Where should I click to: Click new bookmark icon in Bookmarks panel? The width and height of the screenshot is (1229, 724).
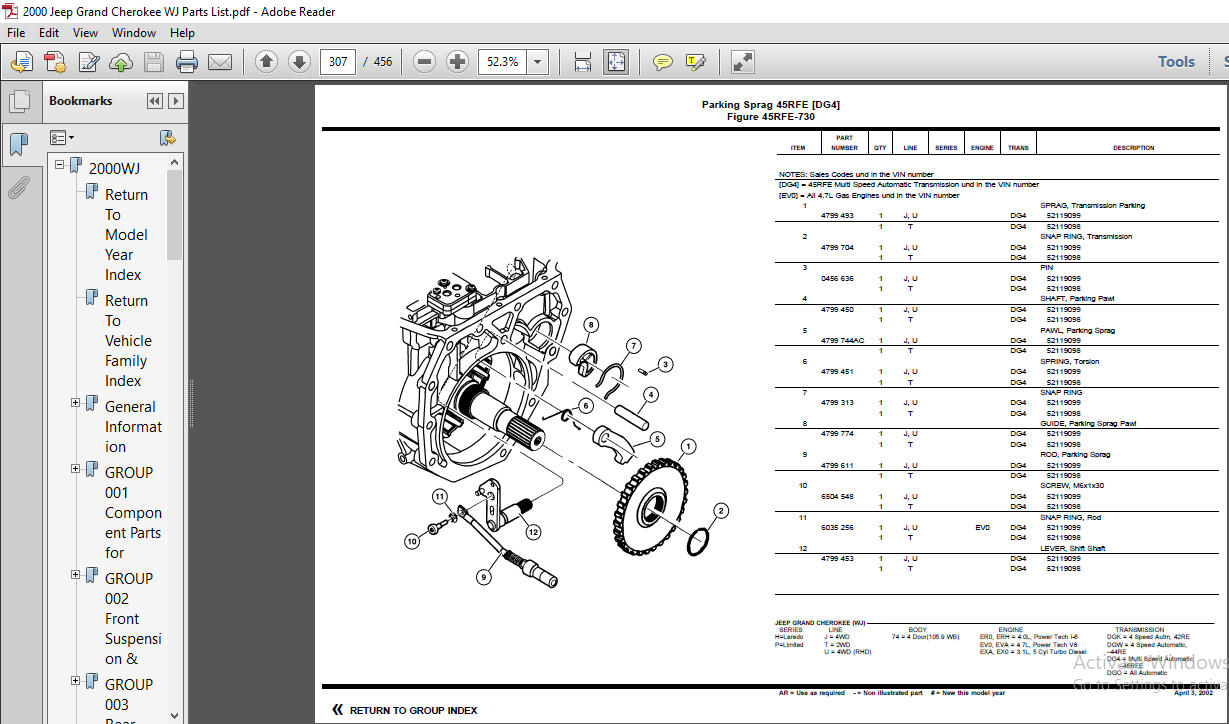[167, 138]
